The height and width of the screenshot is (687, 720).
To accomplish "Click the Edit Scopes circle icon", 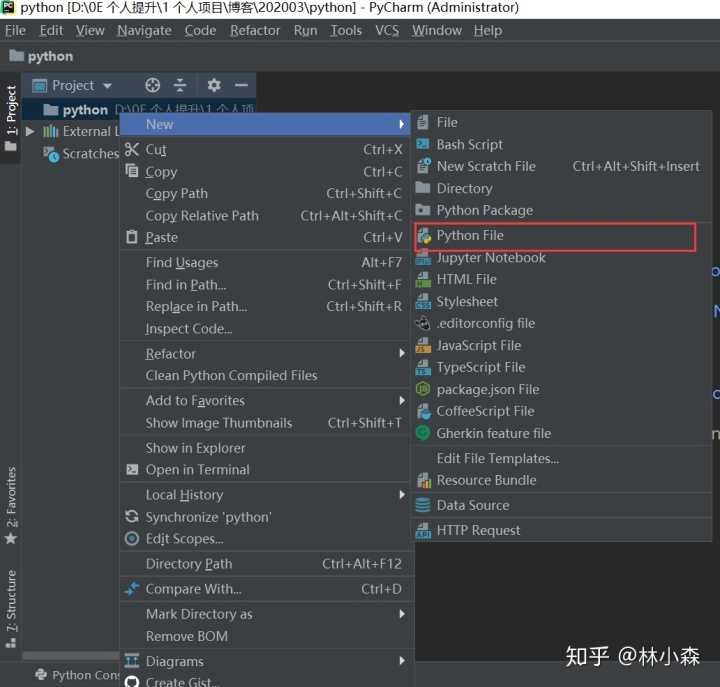I will coord(132,538).
